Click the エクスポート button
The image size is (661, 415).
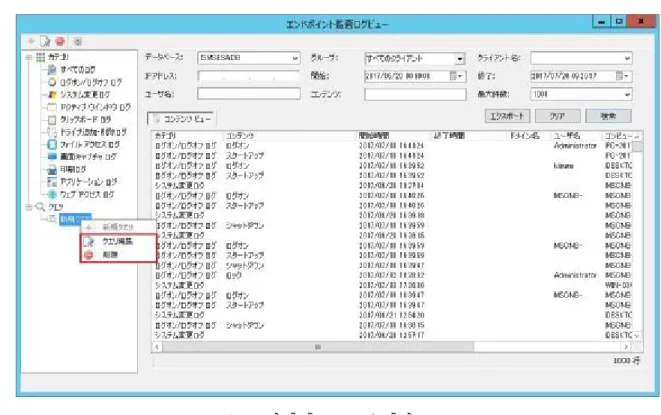(x=507, y=116)
